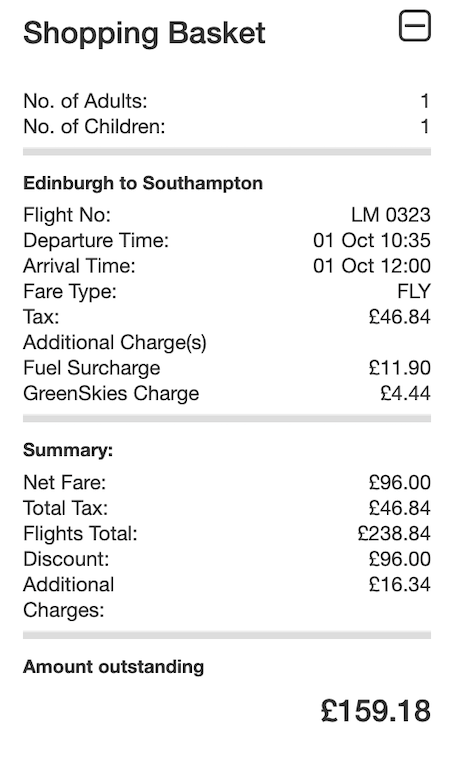Click the Discount row label

(66, 559)
